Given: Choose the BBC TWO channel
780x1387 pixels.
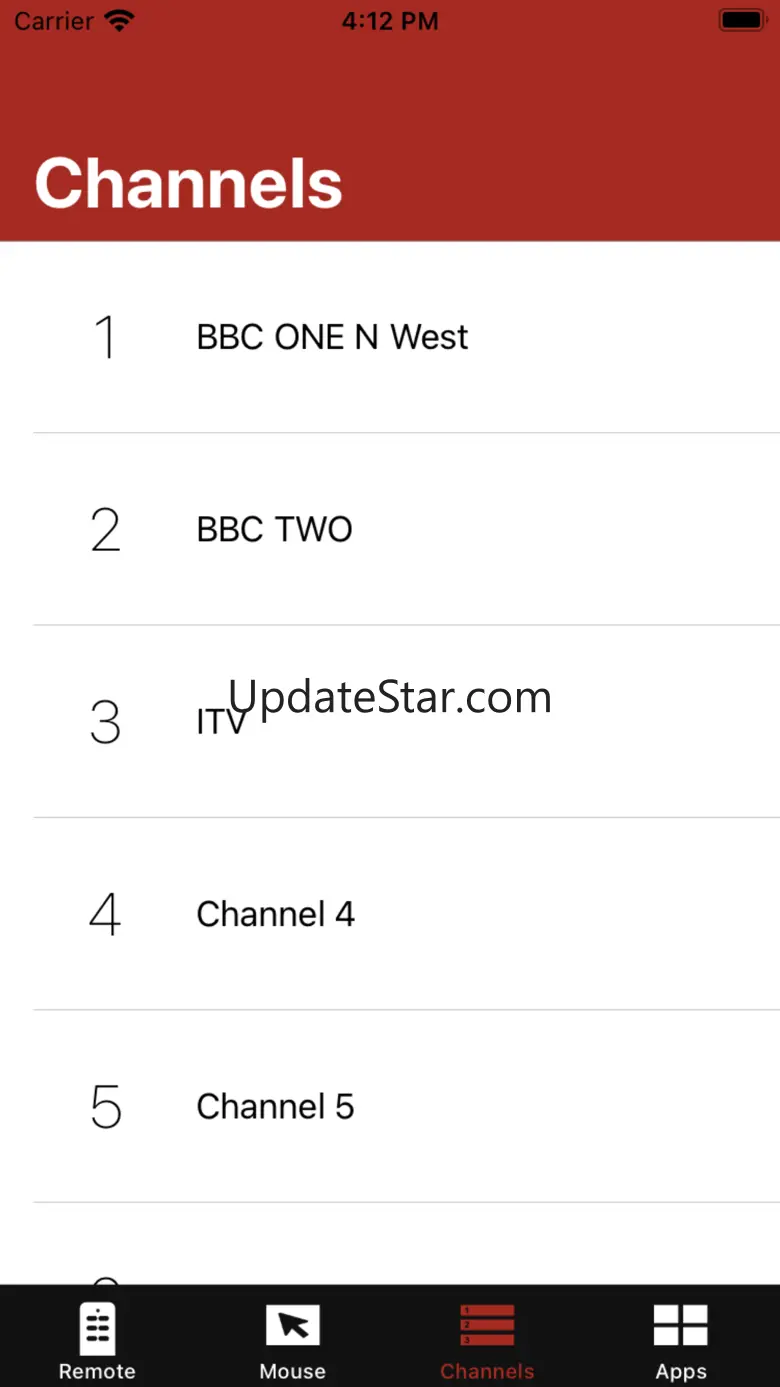Looking at the screenshot, I should click(x=274, y=529).
